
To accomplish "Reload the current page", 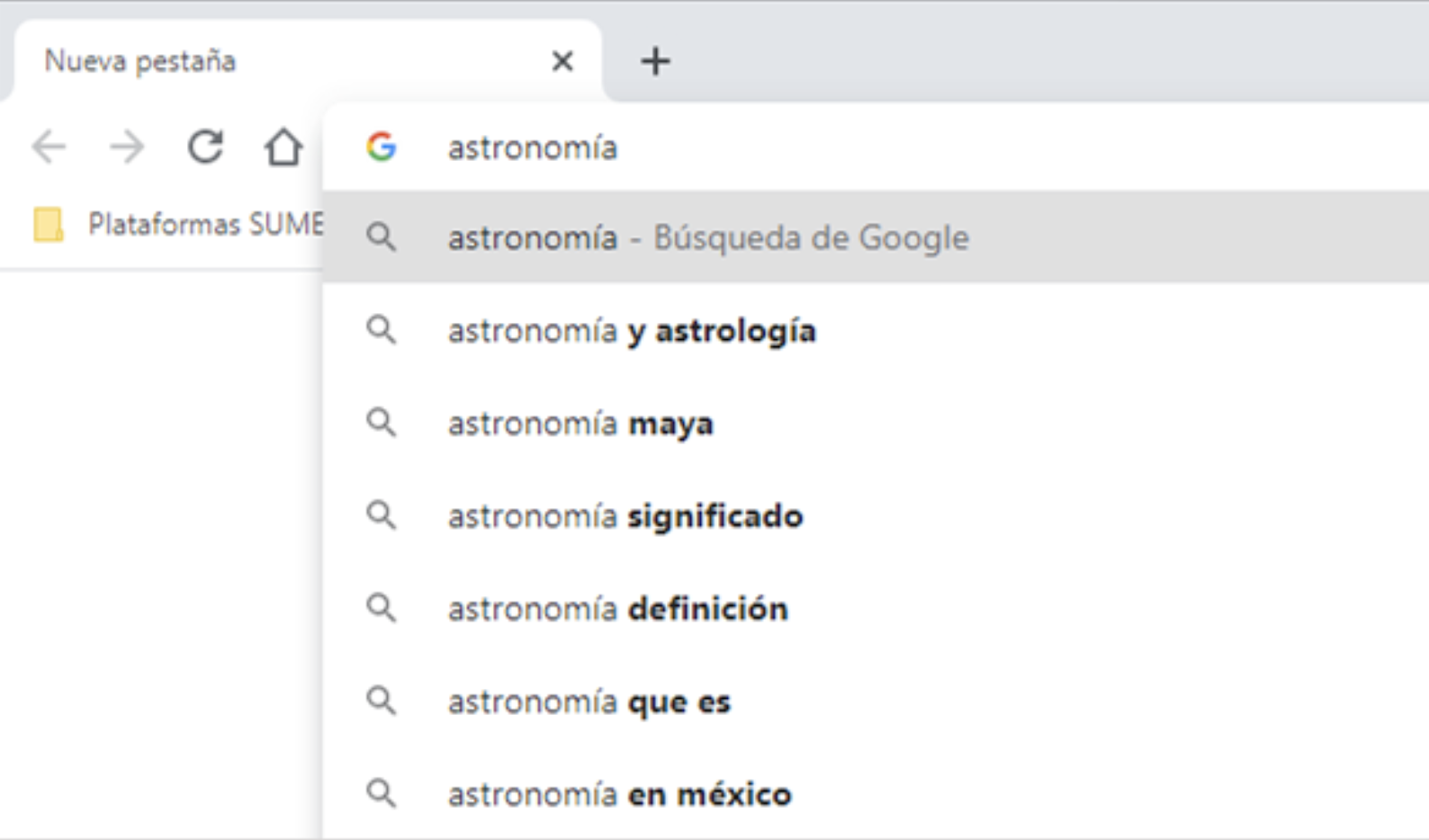I will click(x=205, y=147).
